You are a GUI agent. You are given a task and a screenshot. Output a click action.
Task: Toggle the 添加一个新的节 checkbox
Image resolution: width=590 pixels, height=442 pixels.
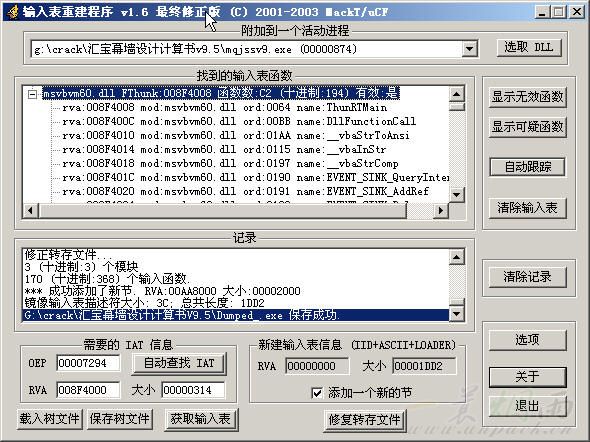click(x=317, y=393)
